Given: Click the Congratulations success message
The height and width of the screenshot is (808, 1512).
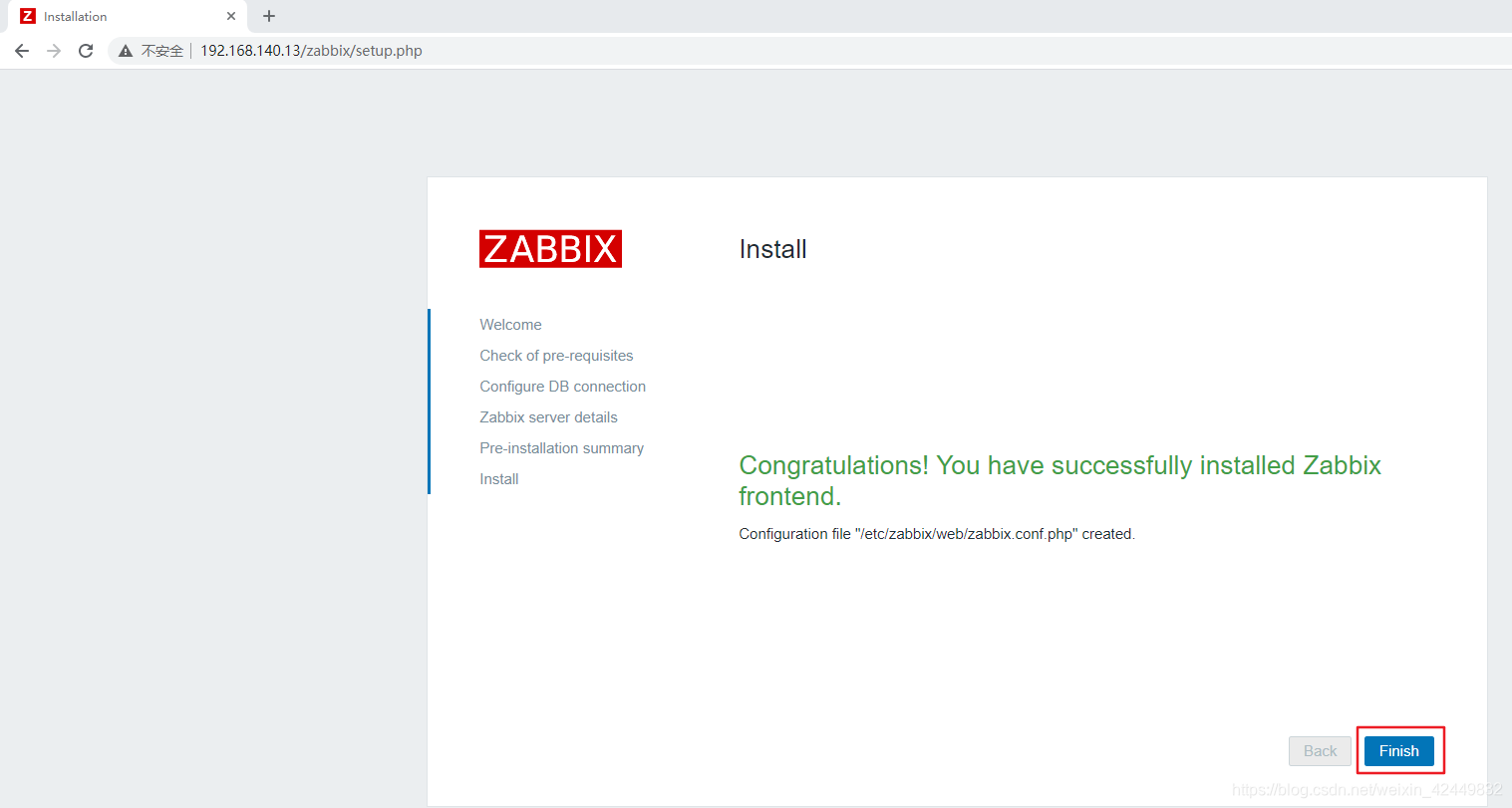Looking at the screenshot, I should point(1059,480).
